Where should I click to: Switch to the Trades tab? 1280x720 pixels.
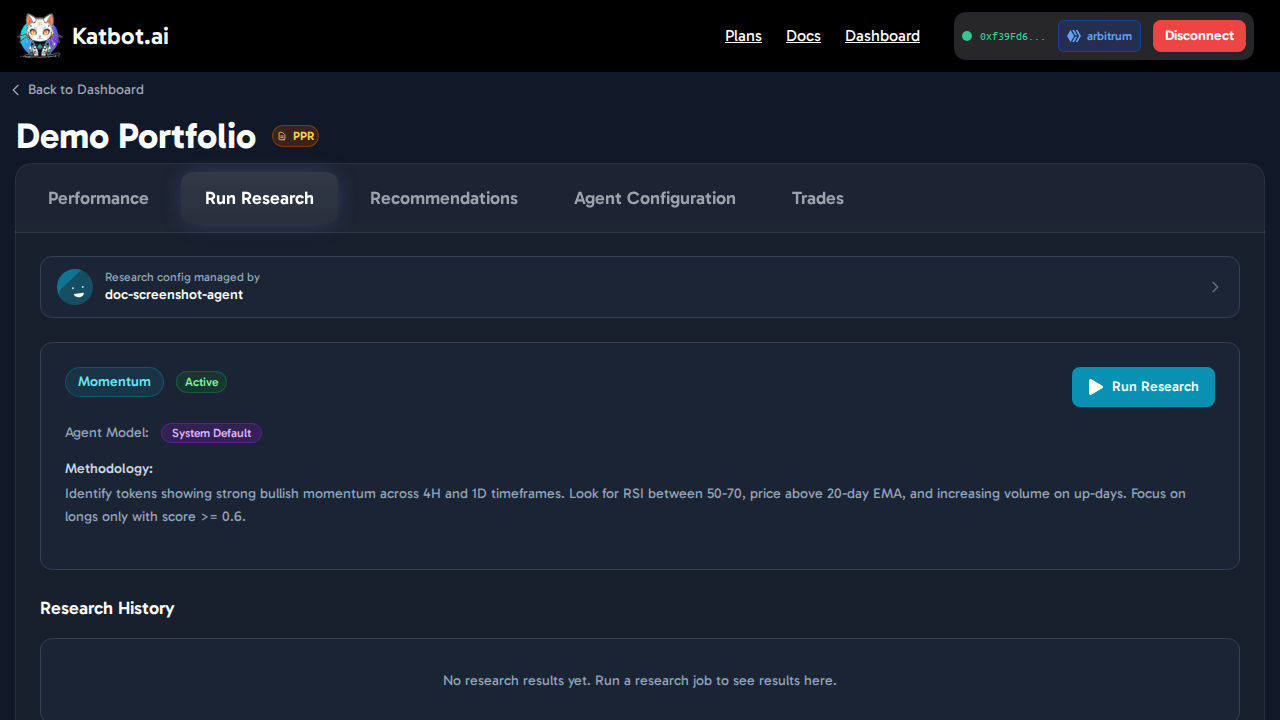[x=818, y=198]
